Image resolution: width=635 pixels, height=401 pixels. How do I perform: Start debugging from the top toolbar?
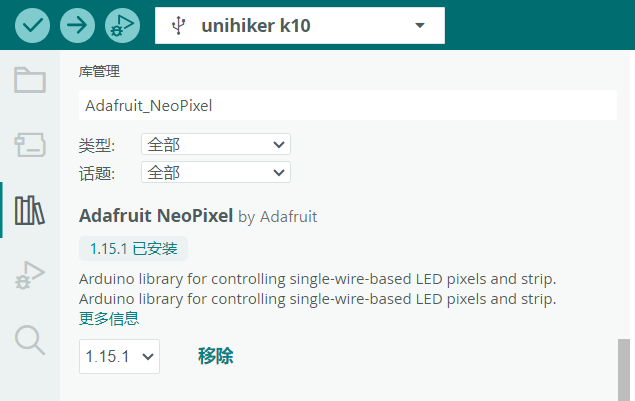[122, 25]
